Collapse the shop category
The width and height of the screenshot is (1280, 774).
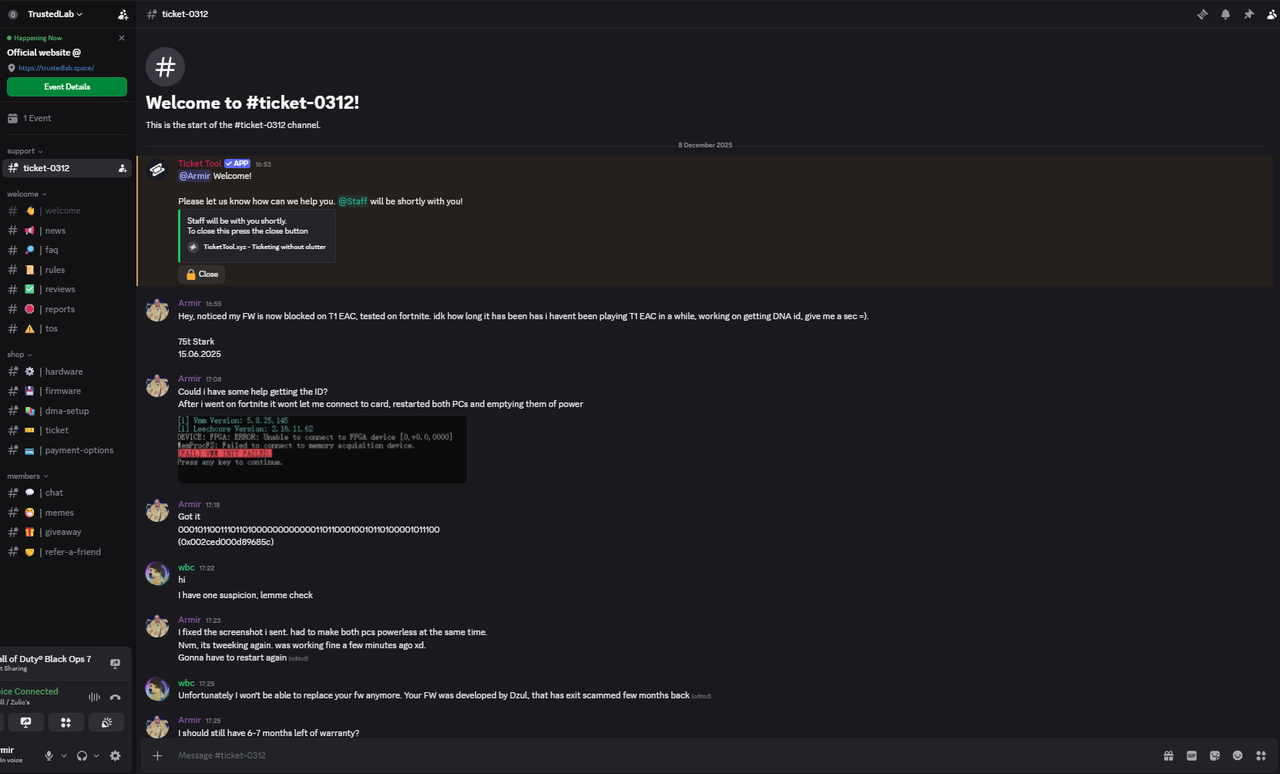[17, 353]
